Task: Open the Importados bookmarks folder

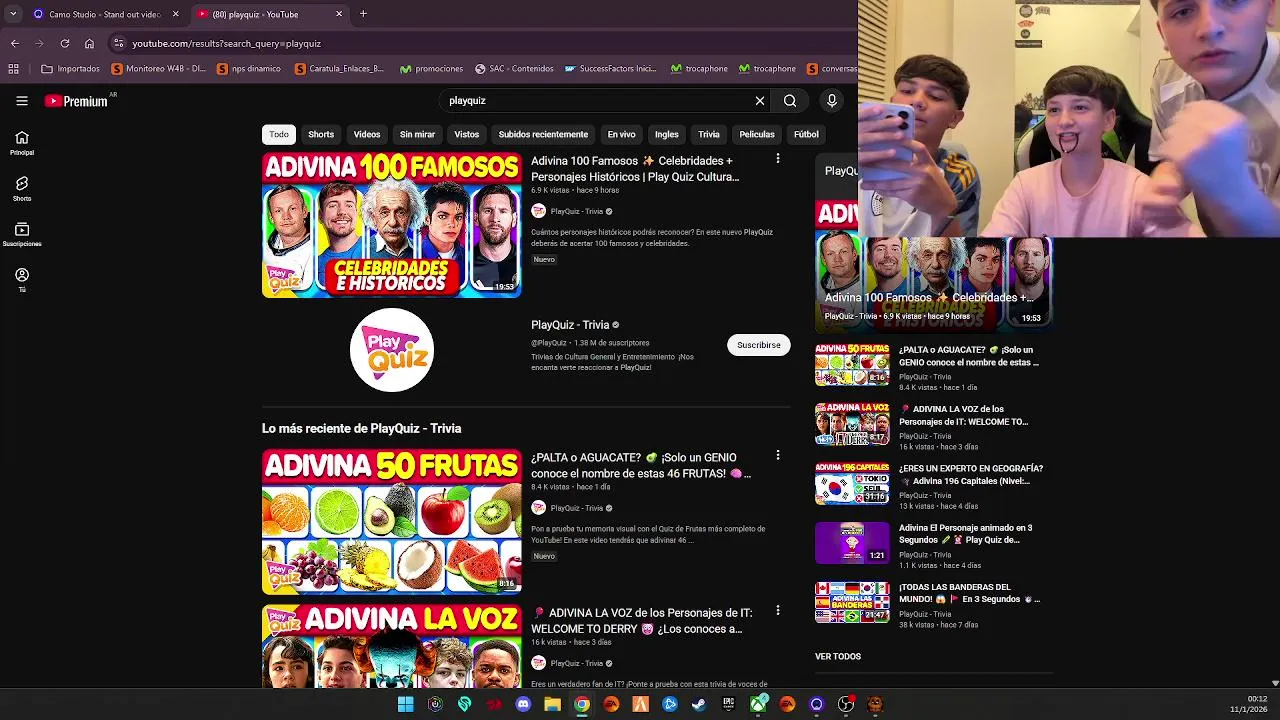Action: coord(70,69)
